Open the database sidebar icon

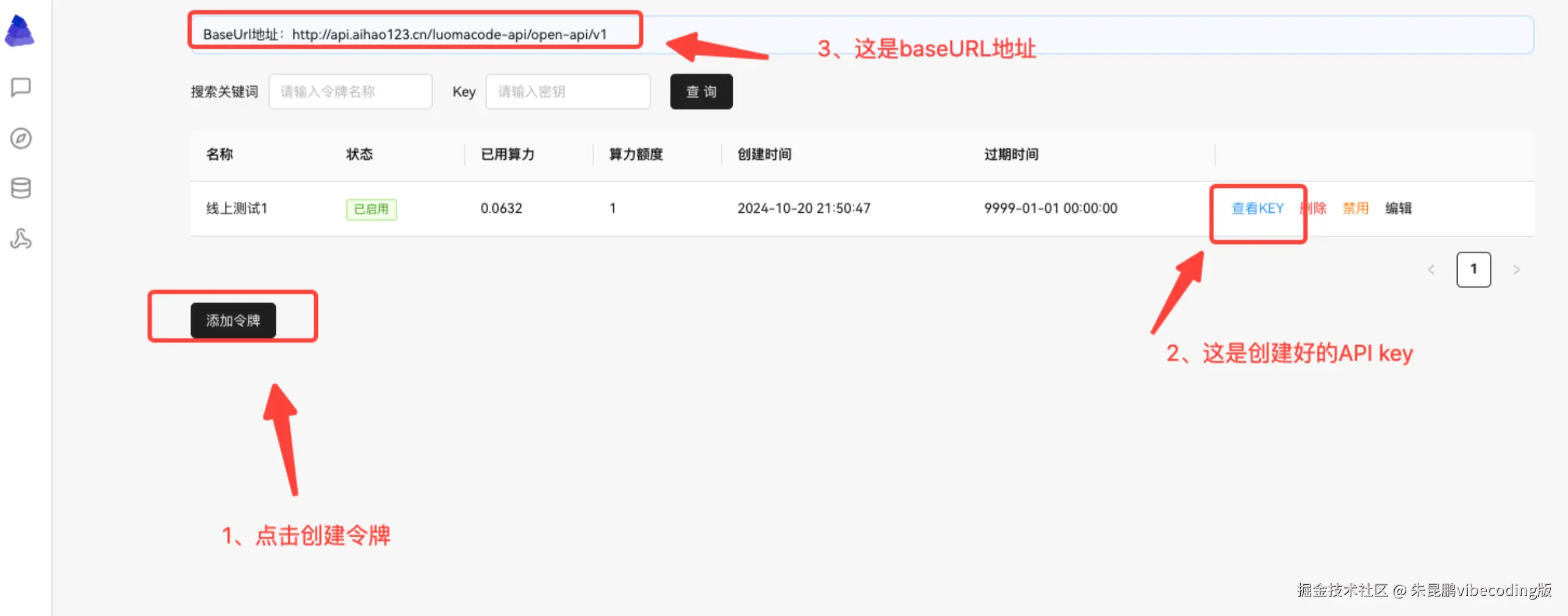click(x=21, y=188)
